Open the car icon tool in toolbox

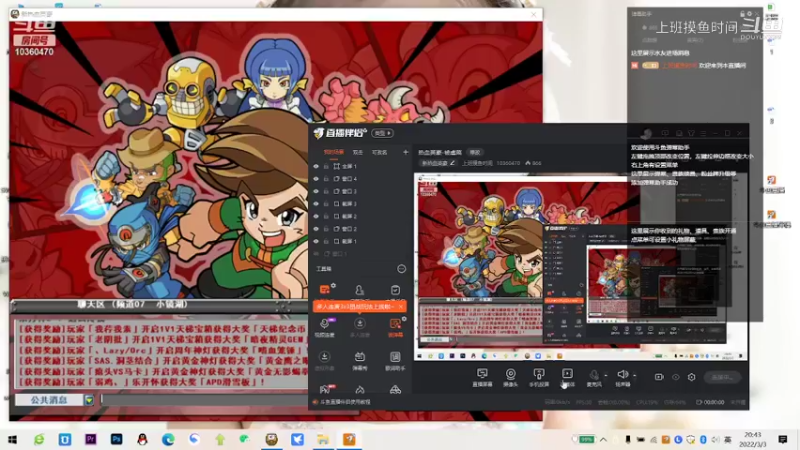coord(395,390)
